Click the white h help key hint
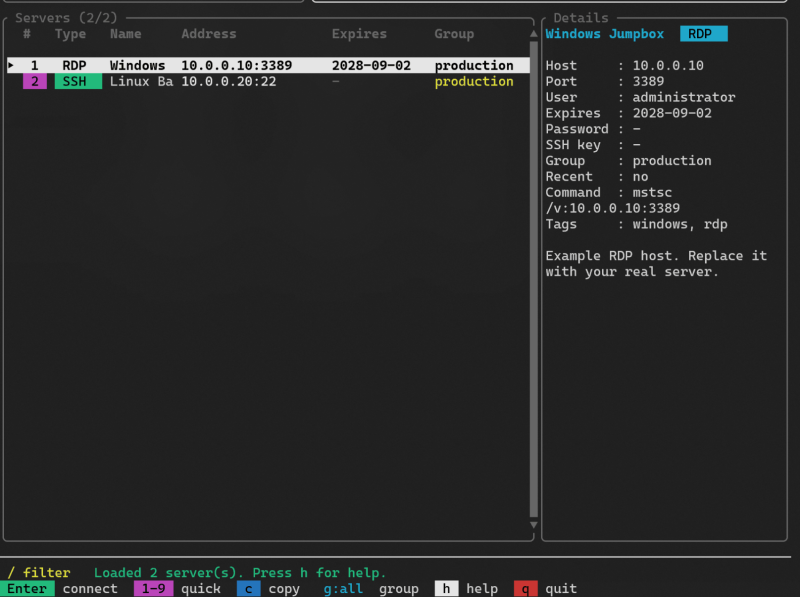 tap(446, 589)
